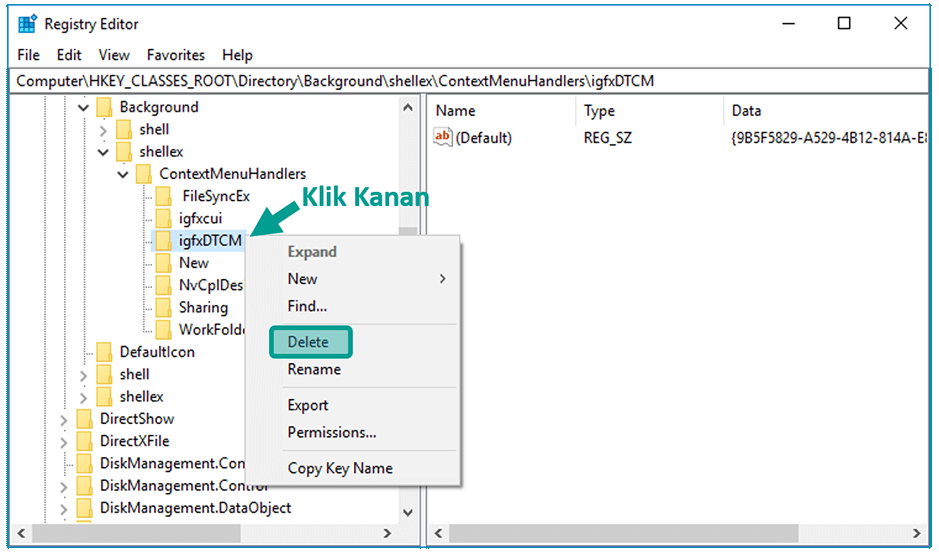Select the FileSyncEx key
This screenshot has width=939, height=555.
point(216,196)
